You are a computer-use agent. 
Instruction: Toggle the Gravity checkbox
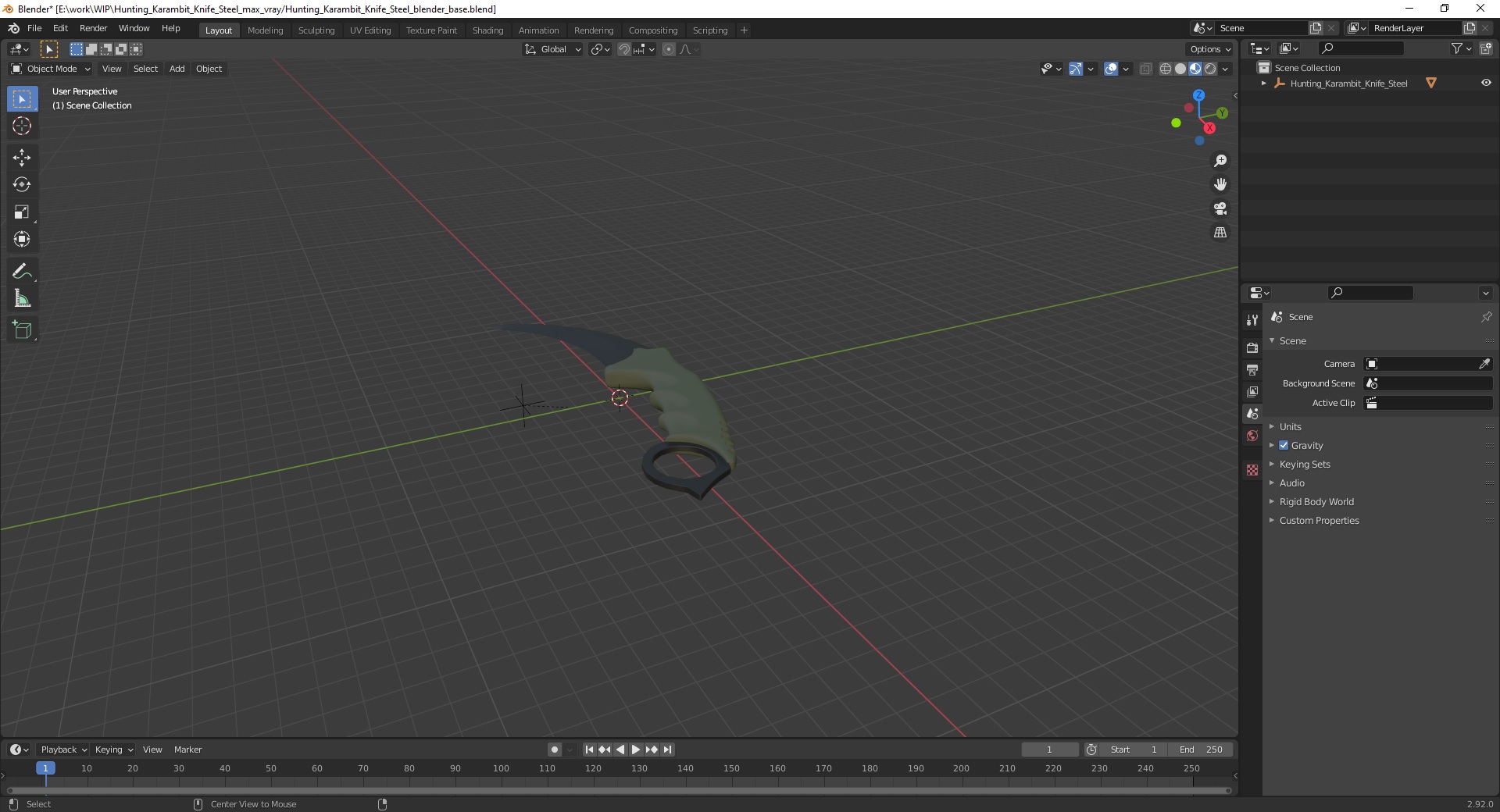[x=1284, y=445]
